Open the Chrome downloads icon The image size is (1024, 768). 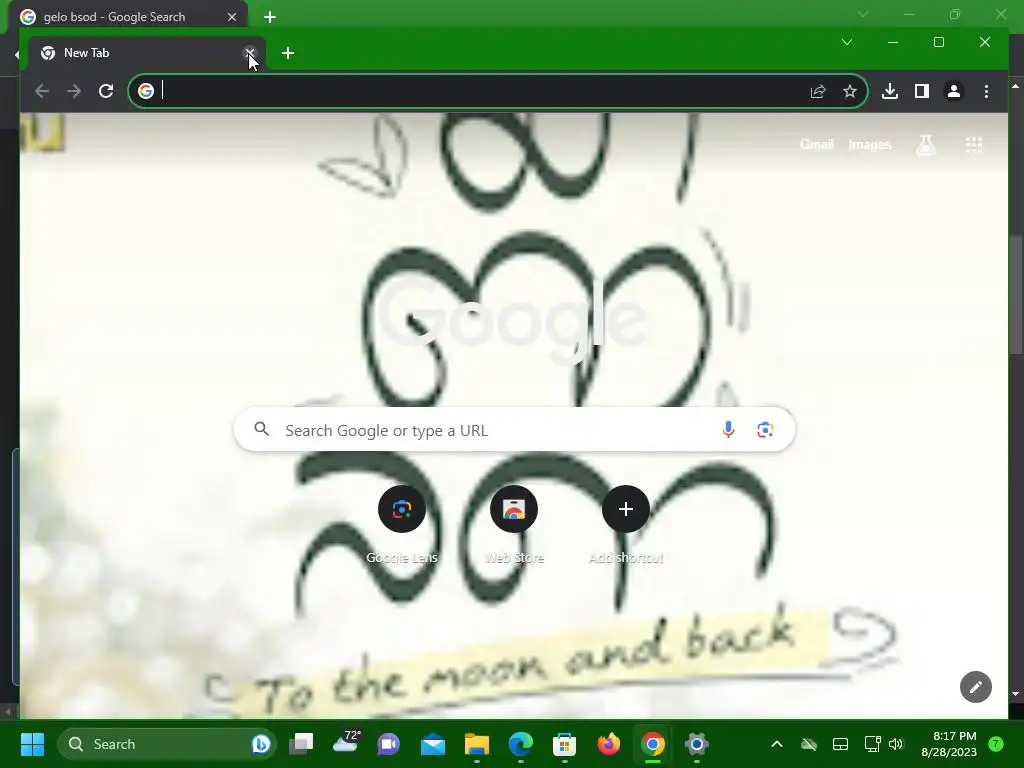click(x=889, y=91)
